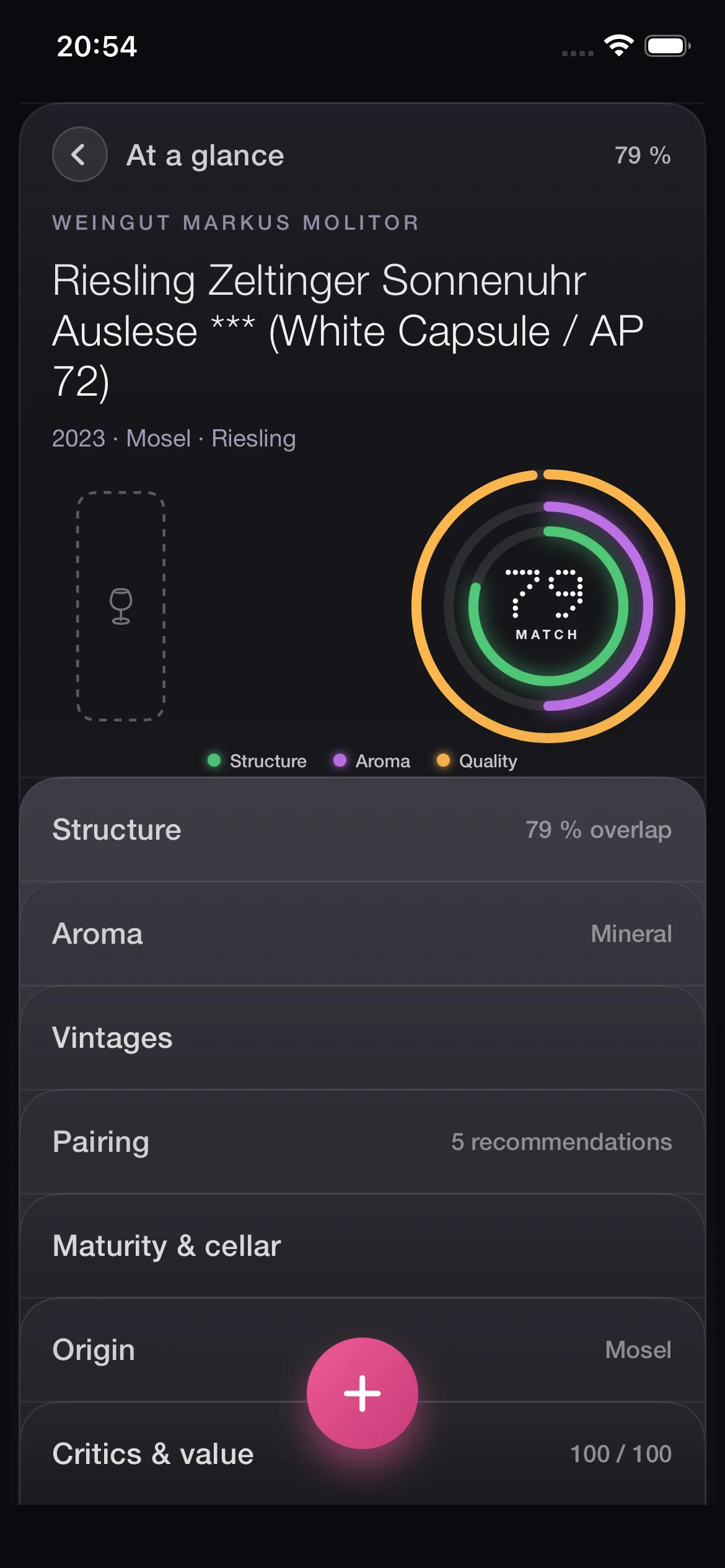The height and width of the screenshot is (1568, 725).
Task: Expand the Structure section
Action: coord(362,830)
